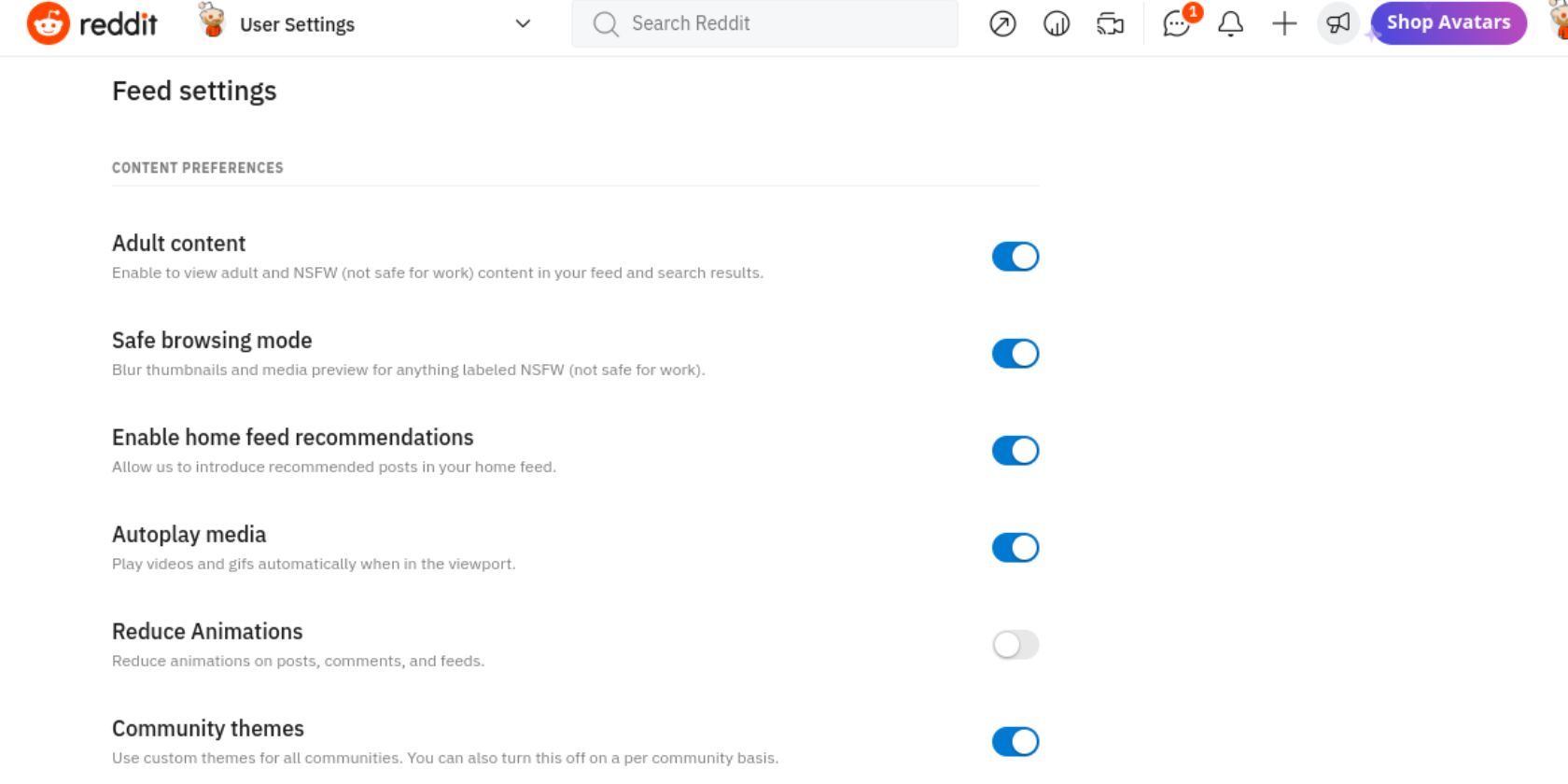Turn off Safe browsing mode
The height and width of the screenshot is (784, 1568).
(1015, 354)
